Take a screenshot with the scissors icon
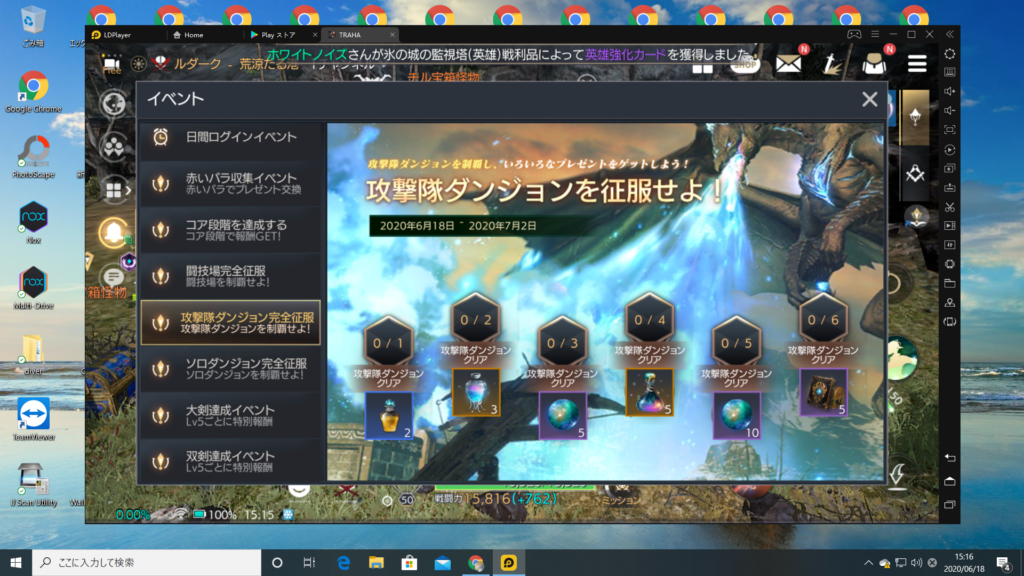The image size is (1024, 576). [x=950, y=207]
